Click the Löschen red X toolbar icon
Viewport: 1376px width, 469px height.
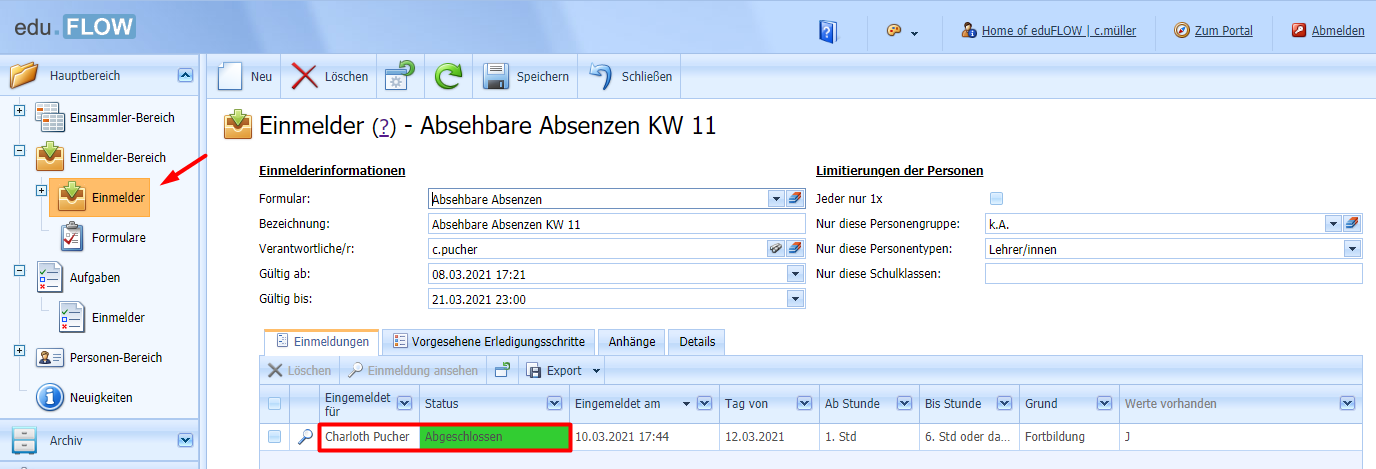[x=305, y=77]
